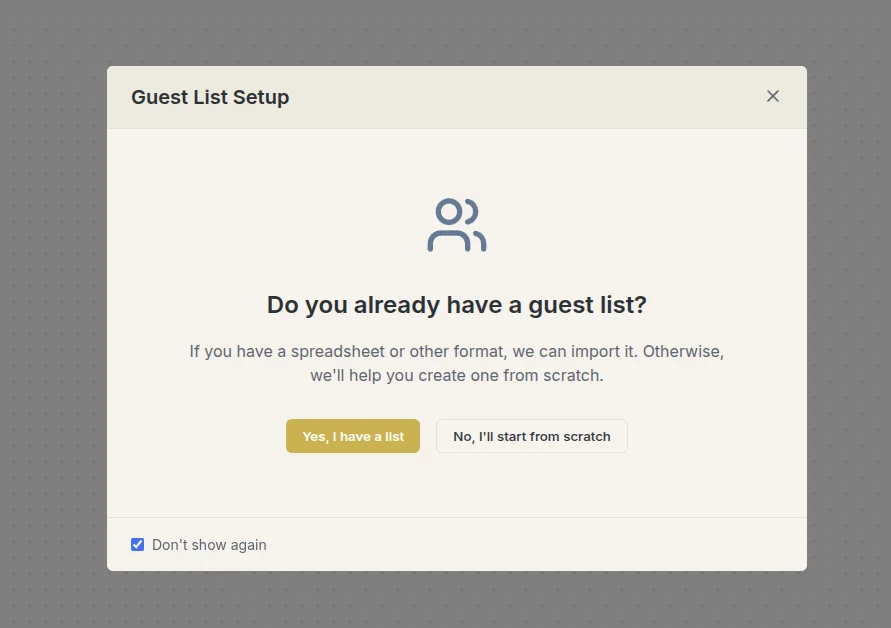Click the two-person guests icon
The height and width of the screenshot is (628, 891).
[457, 225]
